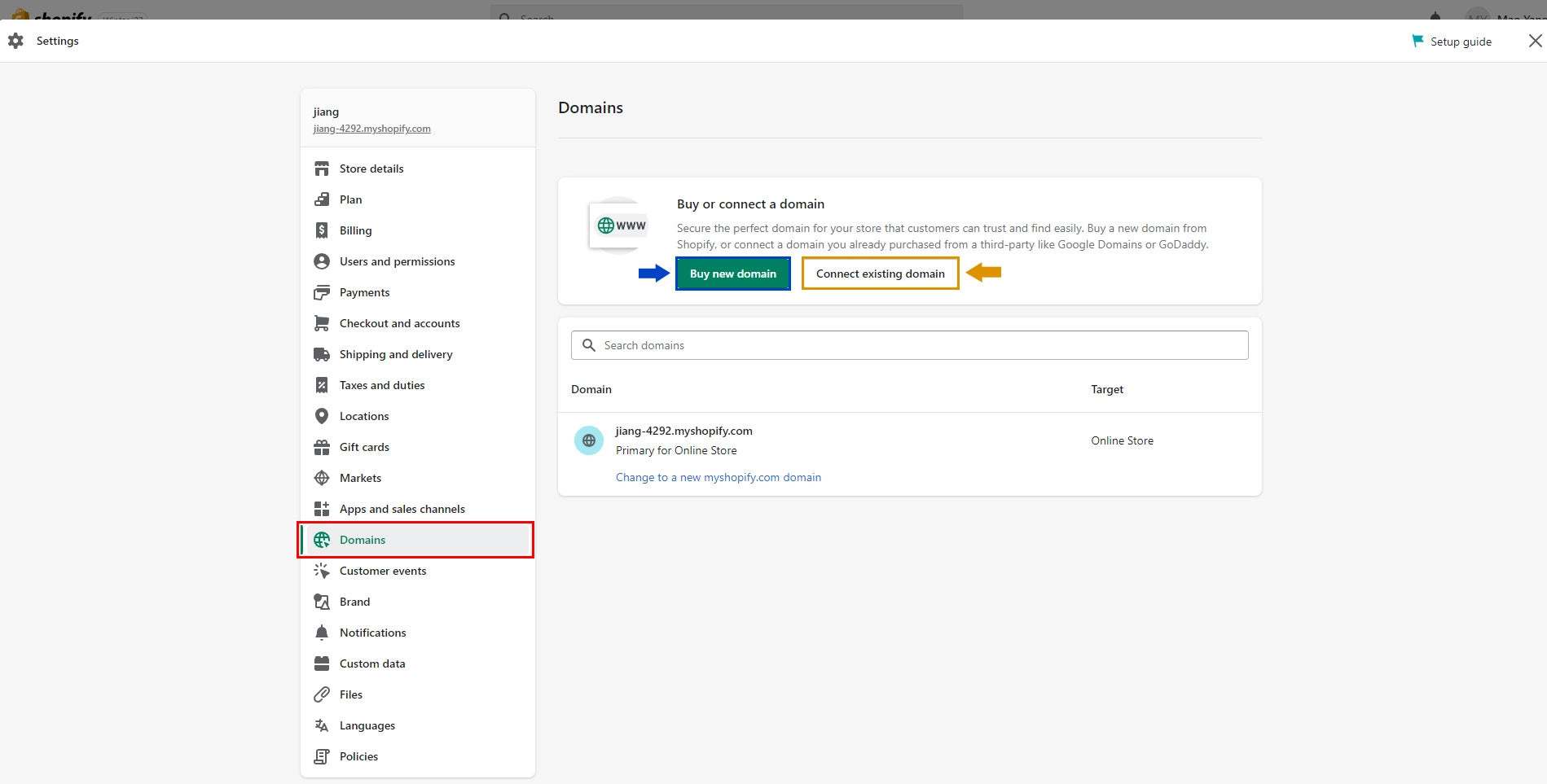Screen dimensions: 1547x784
Task: Click the Brand icon in sidebar
Action: point(322,602)
